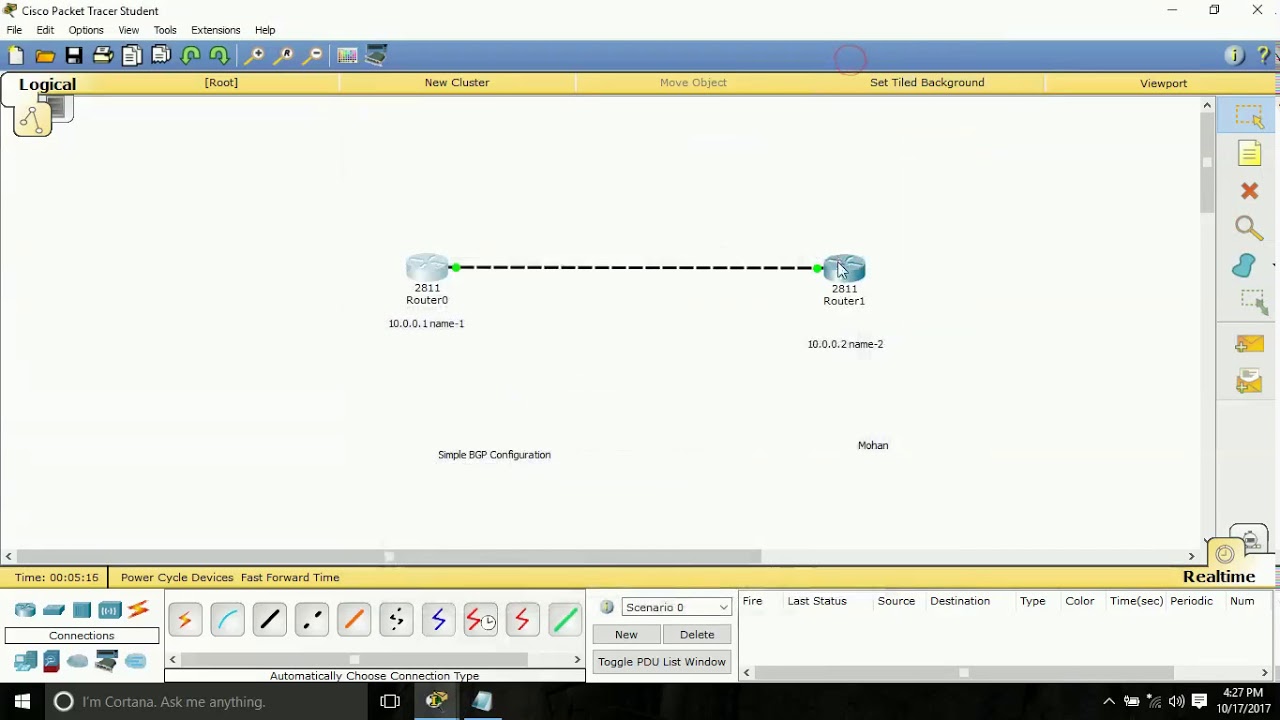Screen dimensions: 1280x720
Task: Open the Edit menu
Action: pyautogui.click(x=45, y=30)
